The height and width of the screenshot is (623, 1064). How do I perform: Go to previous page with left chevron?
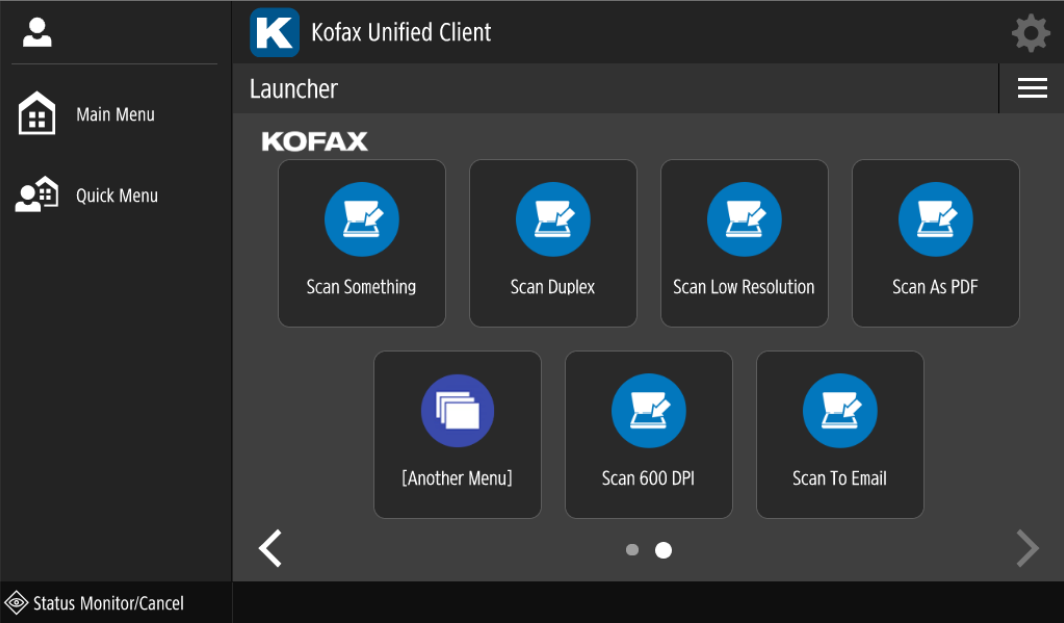point(270,549)
